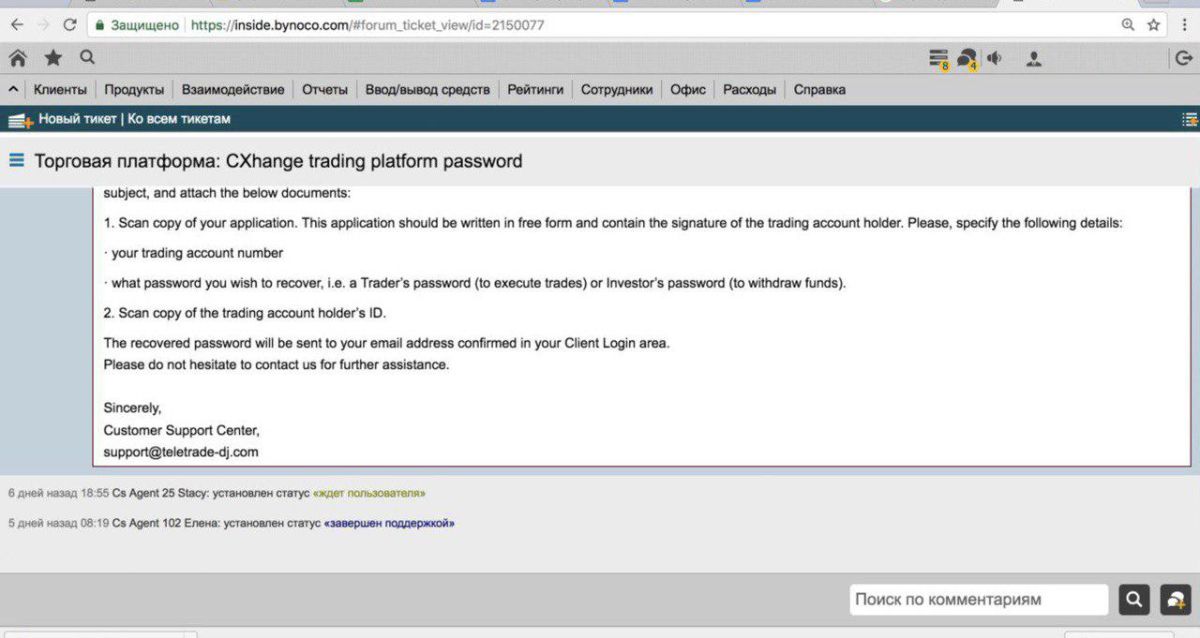Open the Клиенты menu
The width and height of the screenshot is (1200, 638).
point(60,89)
